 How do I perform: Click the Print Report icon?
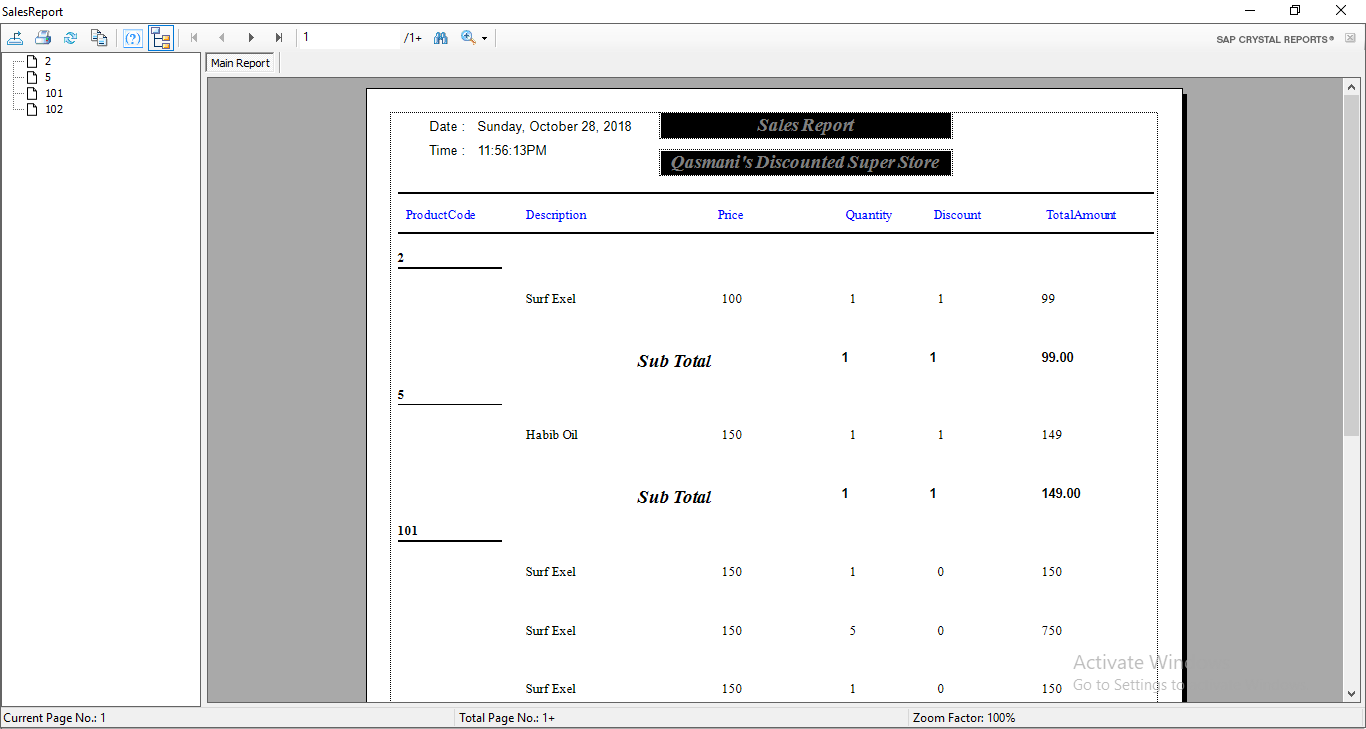(43, 38)
